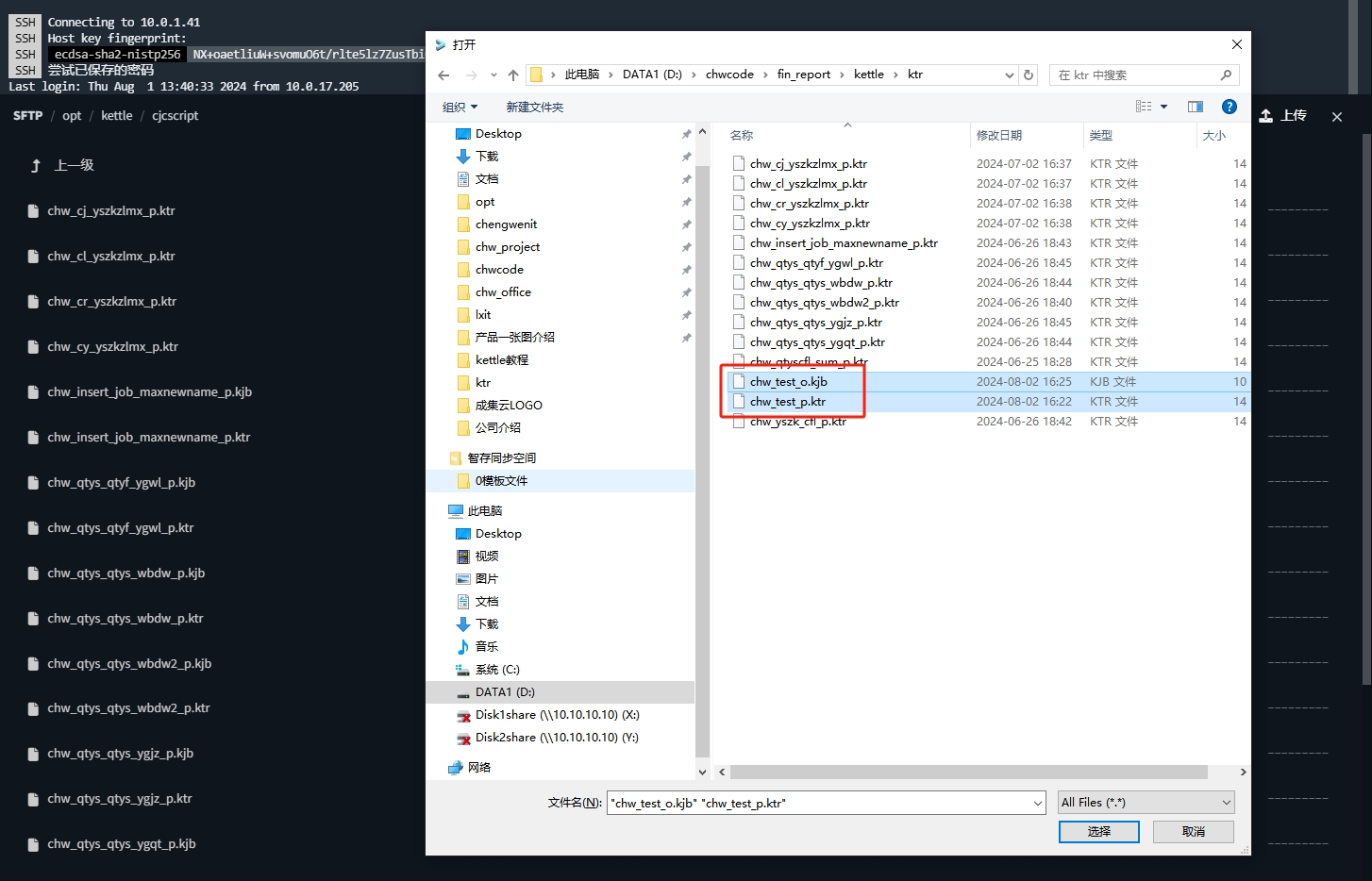Toggle the preview pane icon
Screen dimensions: 1372x881
click(x=1195, y=107)
